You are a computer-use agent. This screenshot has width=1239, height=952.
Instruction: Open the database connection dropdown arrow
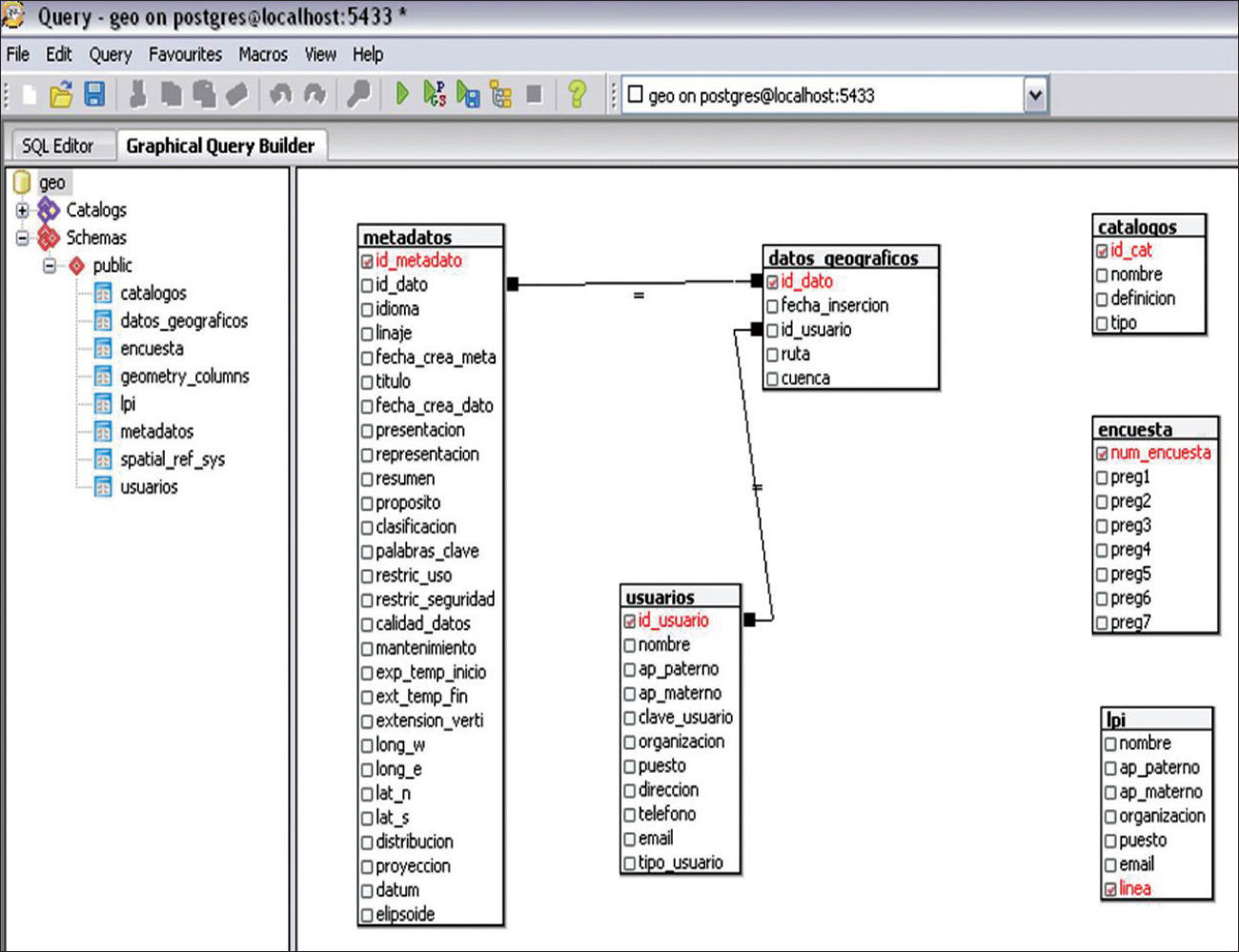[x=1035, y=95]
